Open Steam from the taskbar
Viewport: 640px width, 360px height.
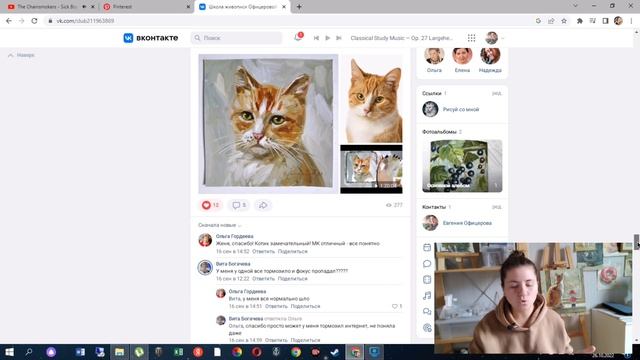[x=335, y=352]
